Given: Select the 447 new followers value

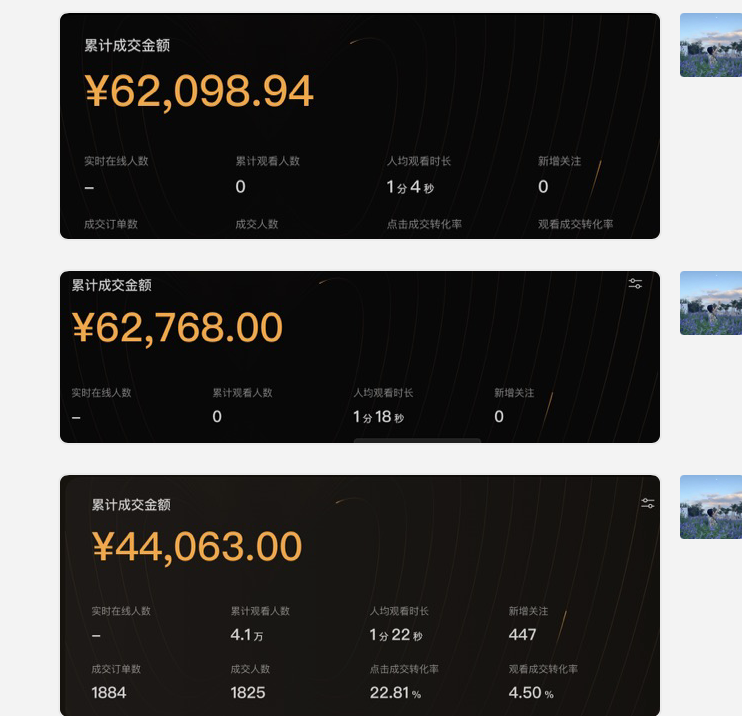Looking at the screenshot, I should (522, 634).
